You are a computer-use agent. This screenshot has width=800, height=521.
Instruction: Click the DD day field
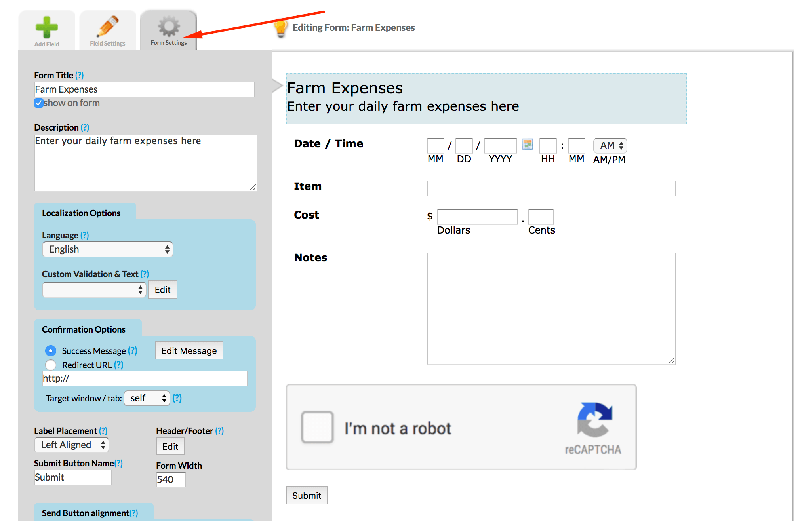[x=464, y=145]
